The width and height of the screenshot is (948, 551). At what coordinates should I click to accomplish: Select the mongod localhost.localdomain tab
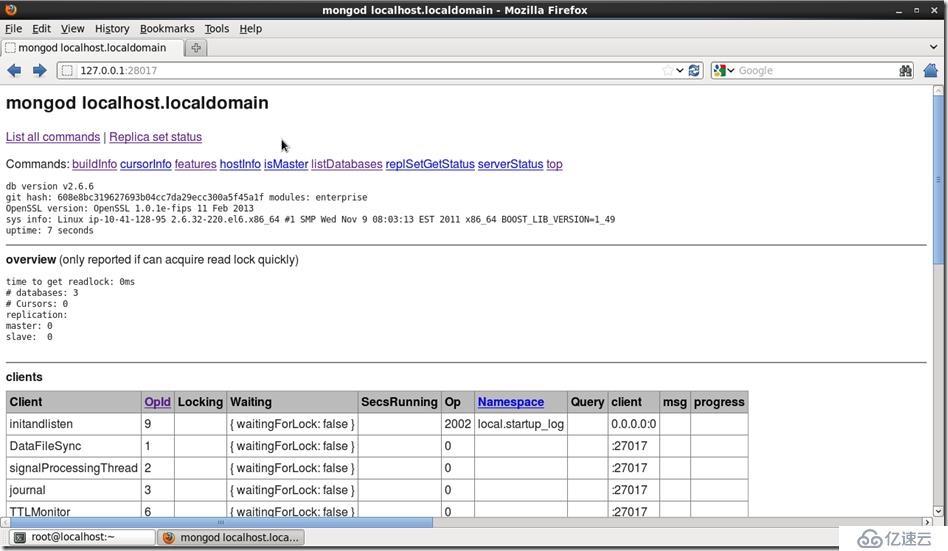[92, 48]
